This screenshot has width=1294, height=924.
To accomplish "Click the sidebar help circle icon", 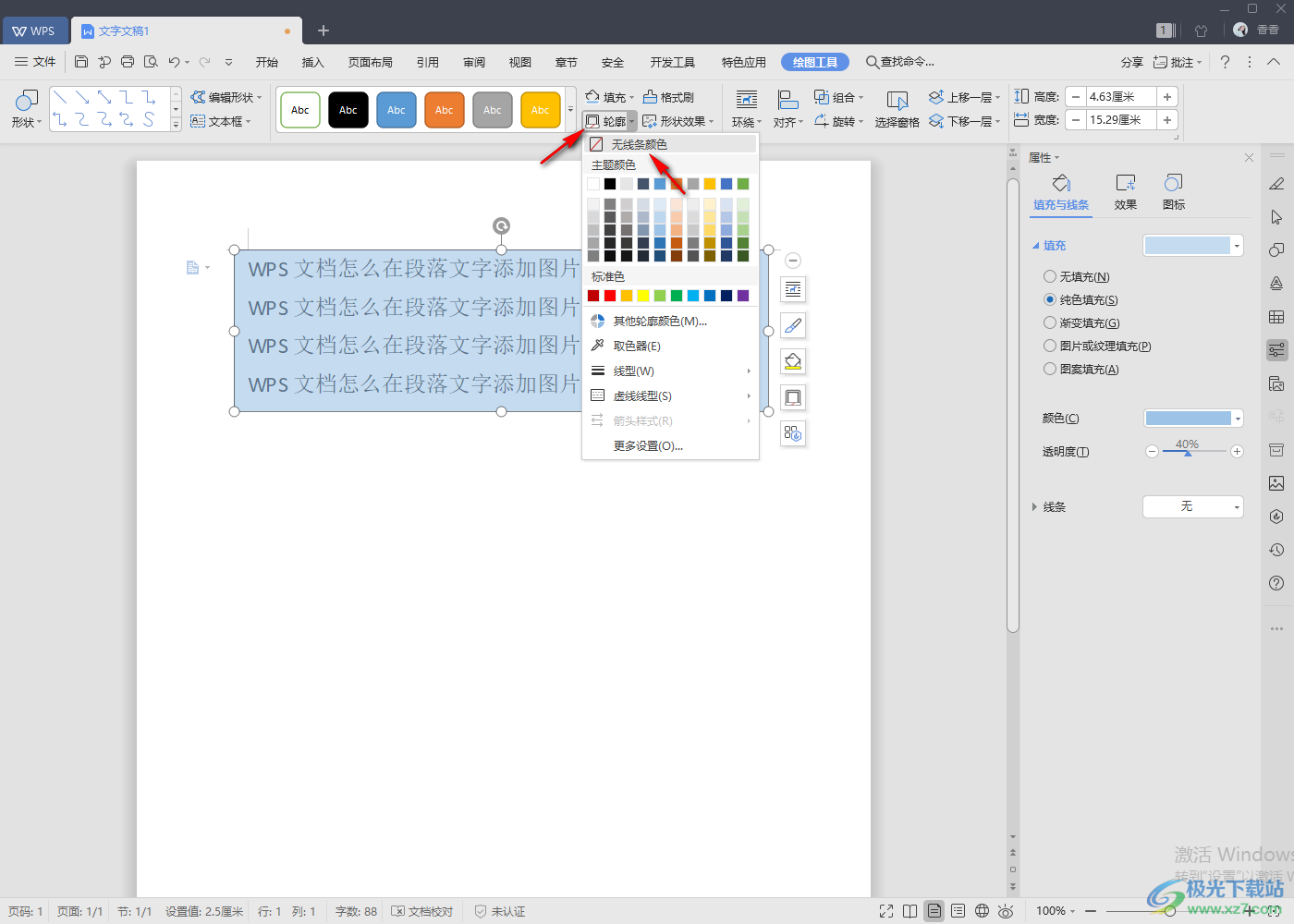I will pos(1276,583).
